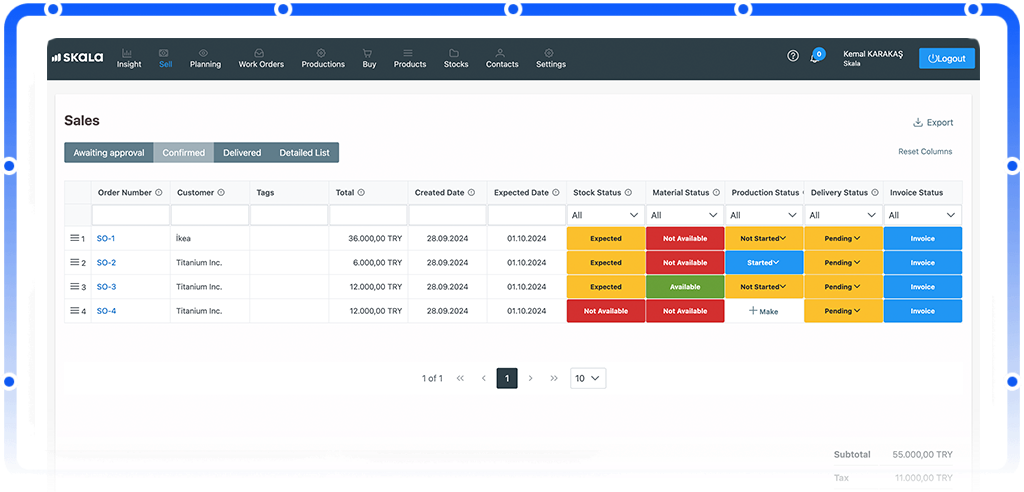This screenshot has width=1024, height=492.
Task: Click info icon beside Expected Date
Action: point(556,193)
